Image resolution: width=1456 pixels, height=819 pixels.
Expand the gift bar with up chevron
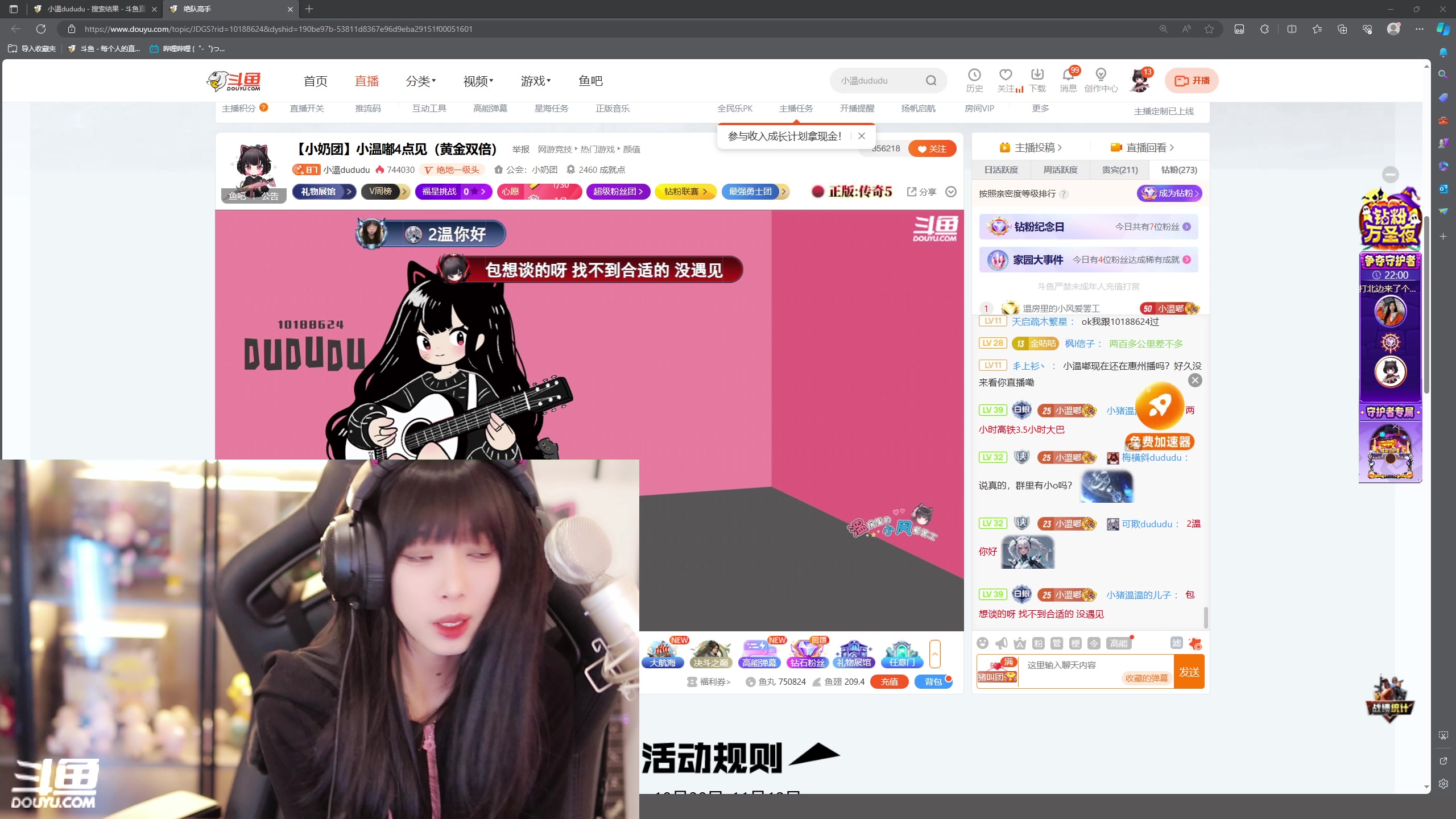(934, 654)
